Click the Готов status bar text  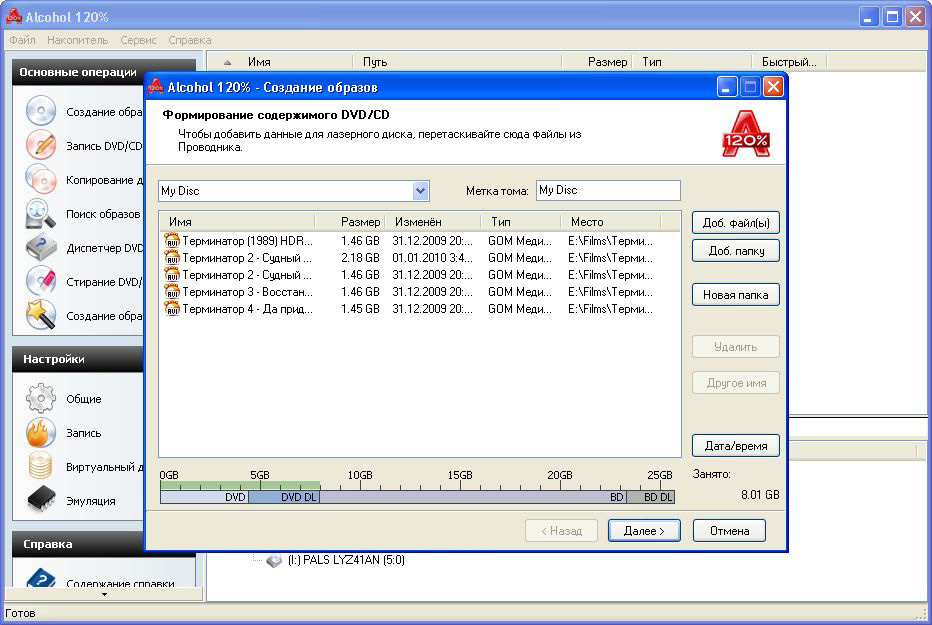(x=20, y=613)
